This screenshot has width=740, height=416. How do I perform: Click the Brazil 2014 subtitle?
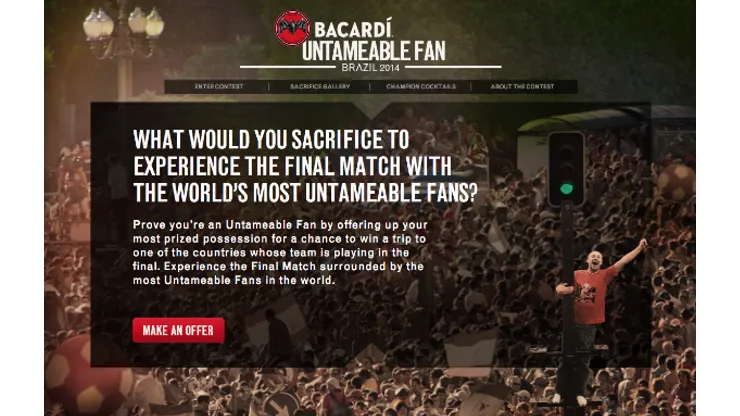click(370, 68)
